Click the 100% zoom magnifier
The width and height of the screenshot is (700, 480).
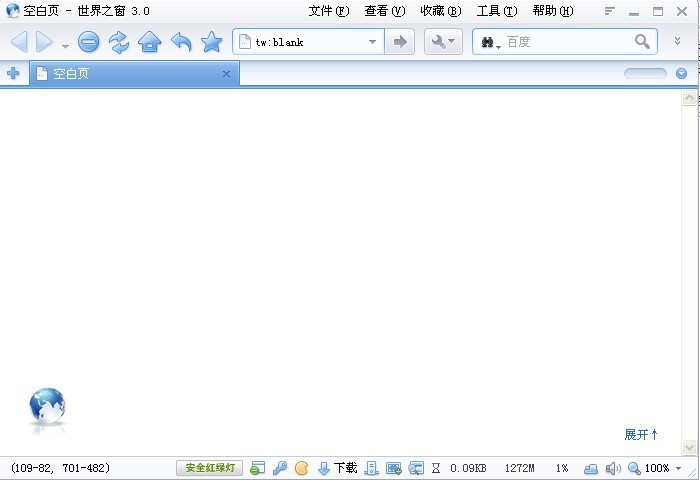point(634,468)
